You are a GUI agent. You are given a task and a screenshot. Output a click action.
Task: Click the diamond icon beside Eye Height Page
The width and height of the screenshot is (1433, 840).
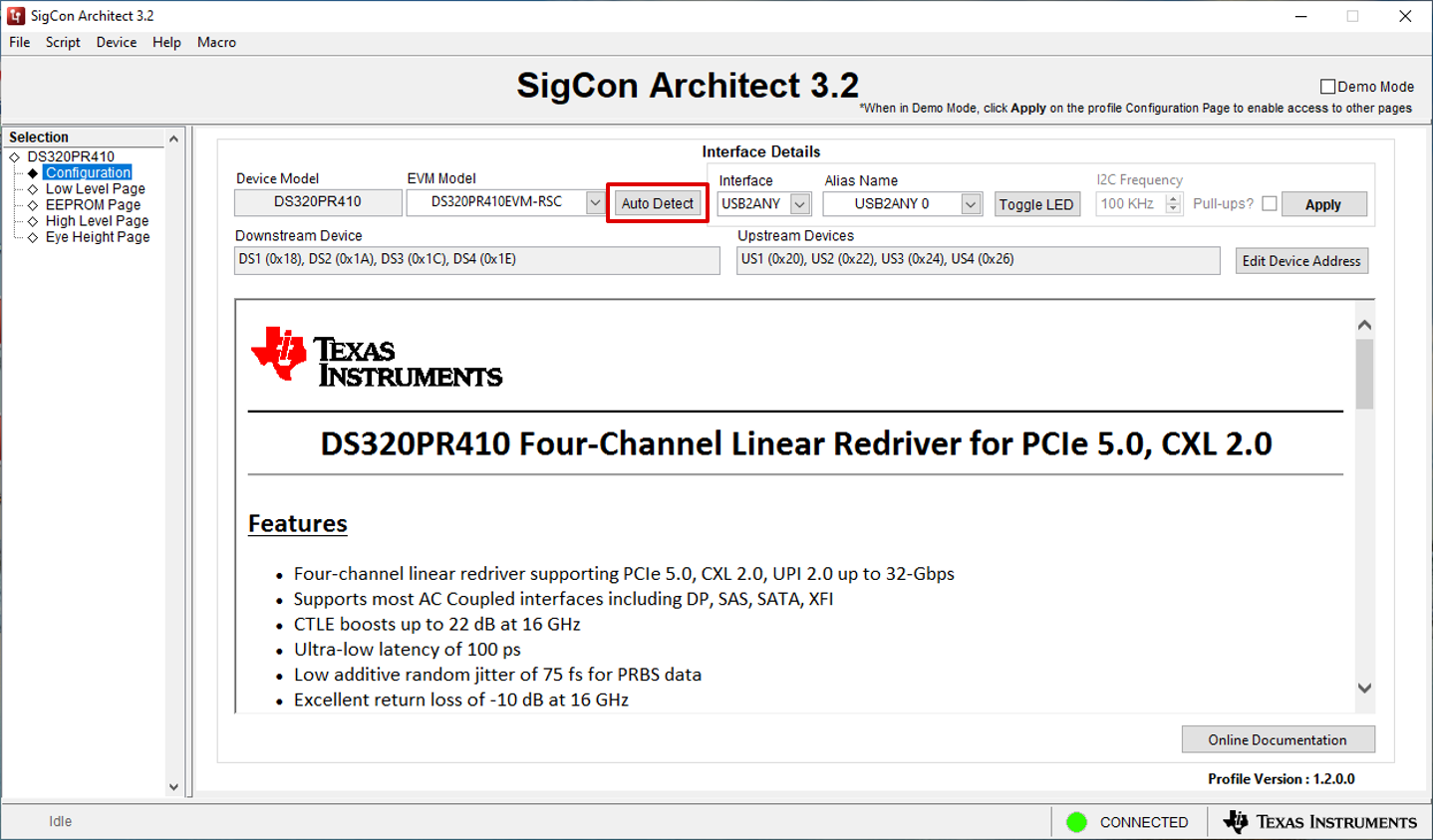click(33, 238)
